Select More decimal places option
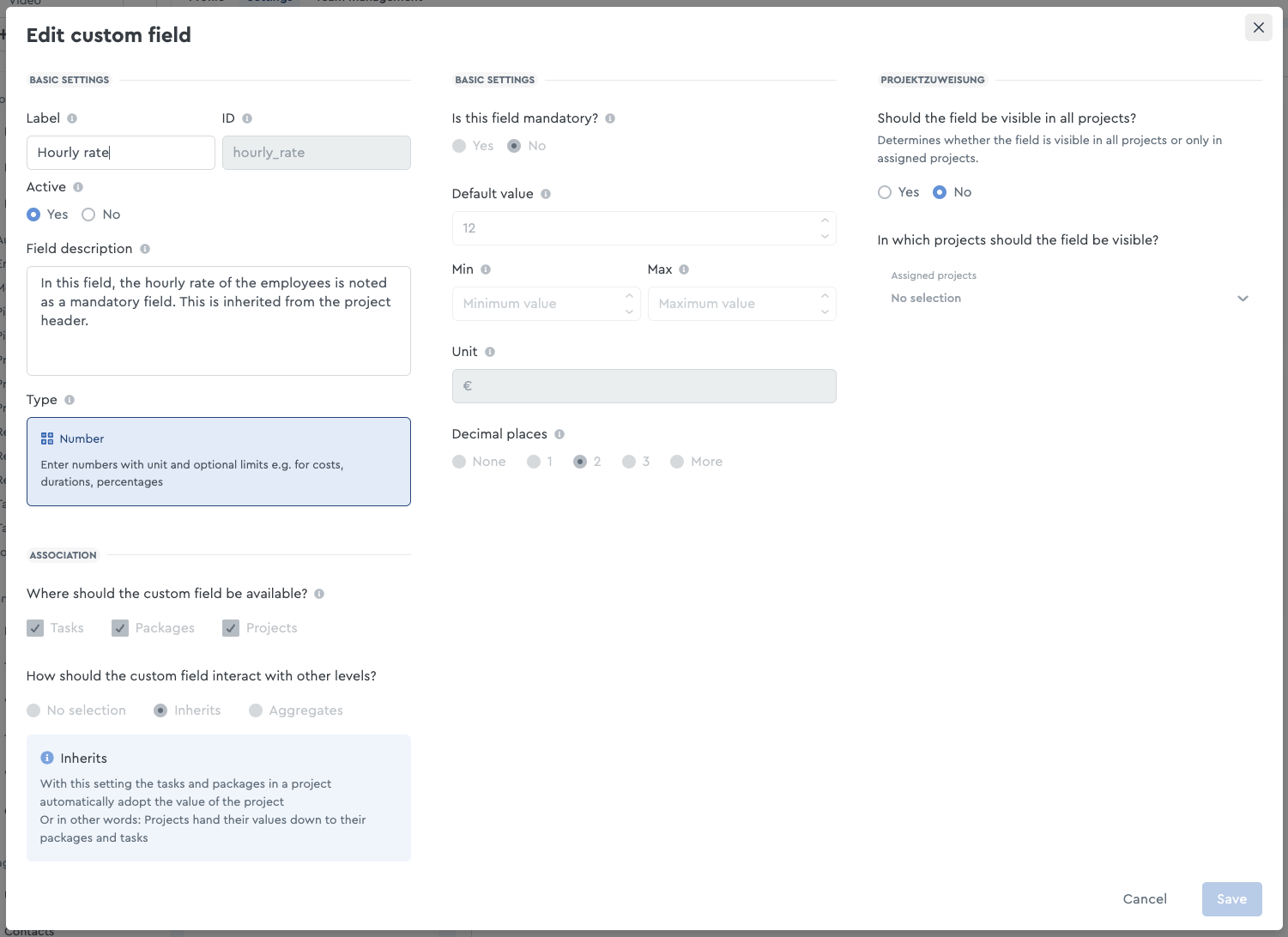Viewport: 1288px width, 937px height. 677,462
